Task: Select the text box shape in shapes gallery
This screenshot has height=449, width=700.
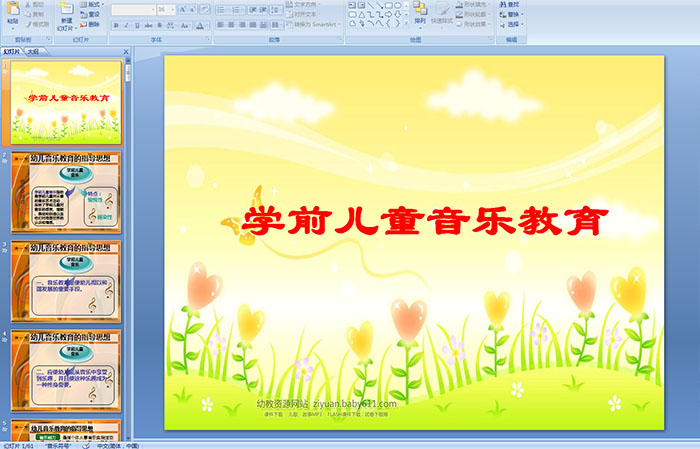Action: (352, 5)
